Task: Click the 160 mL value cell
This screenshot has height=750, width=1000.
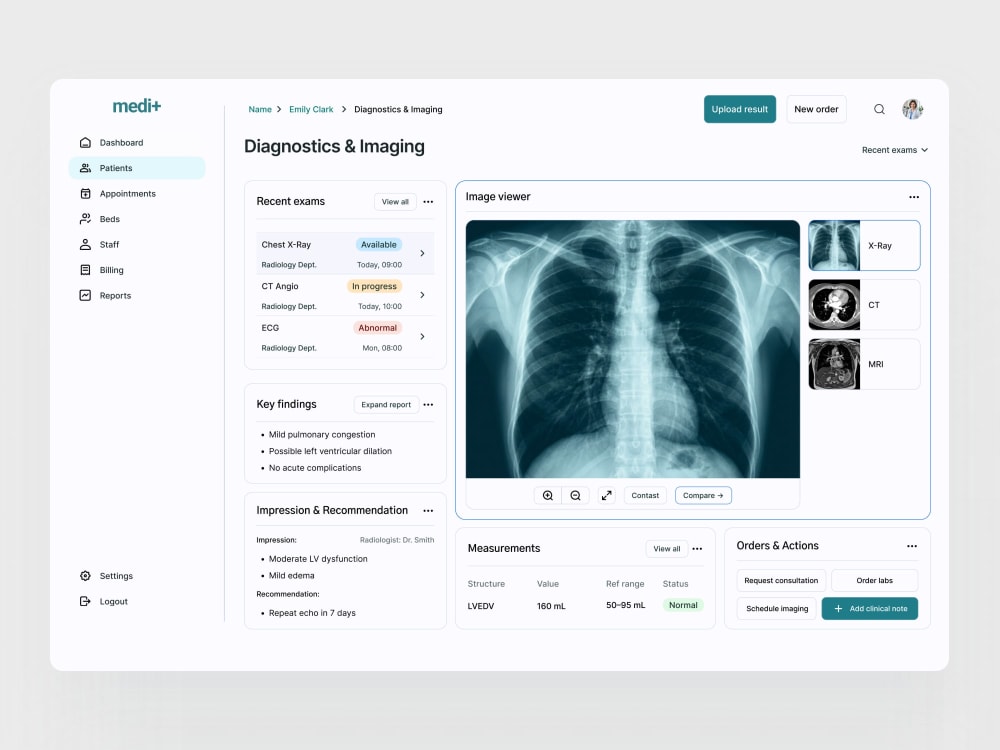Action: (551, 606)
